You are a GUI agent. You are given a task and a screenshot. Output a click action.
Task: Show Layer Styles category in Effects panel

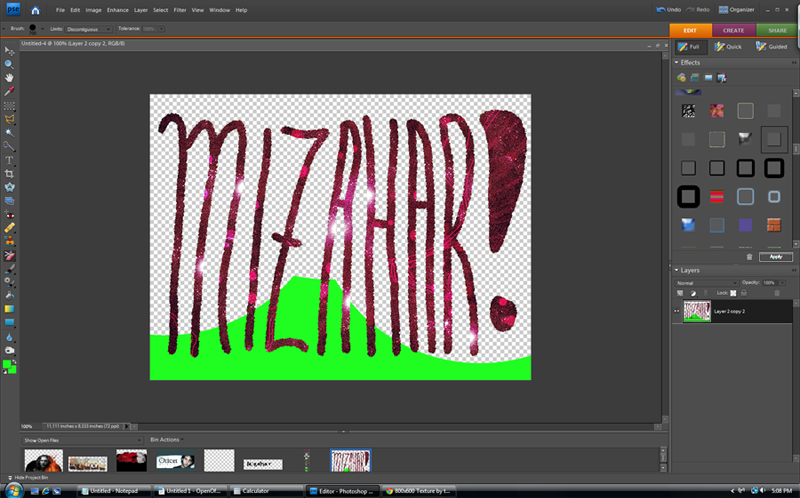point(694,78)
